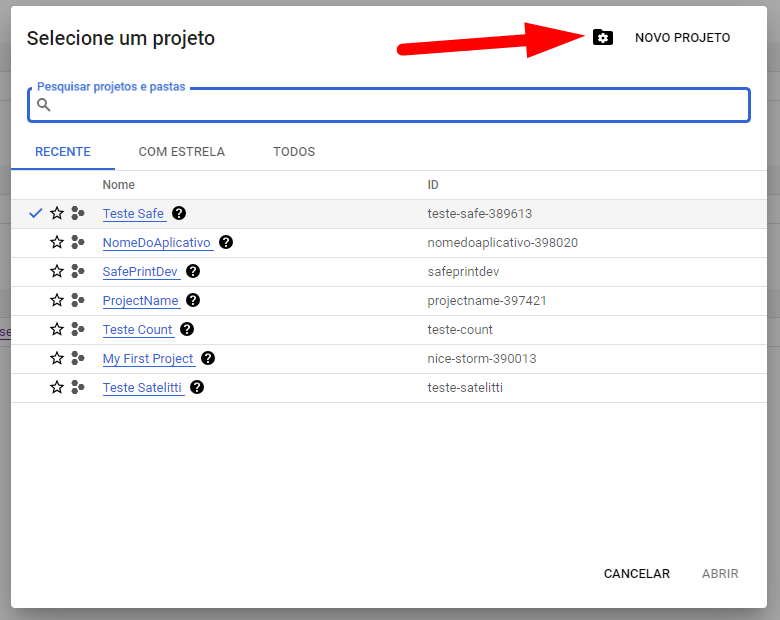Image resolution: width=780 pixels, height=620 pixels.
Task: Switch to the COM ESTRELA tab
Action: [182, 152]
